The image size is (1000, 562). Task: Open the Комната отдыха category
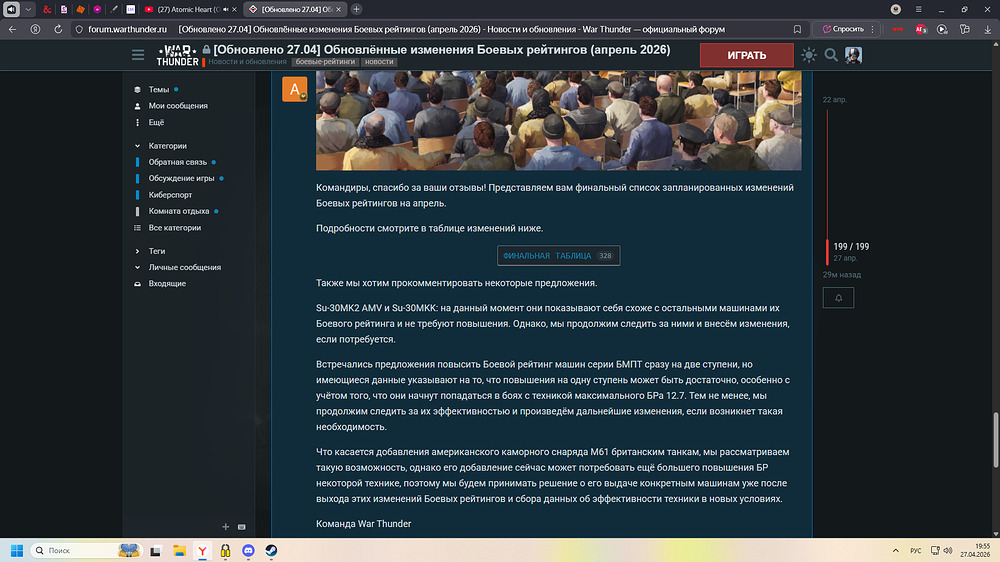click(x=179, y=211)
